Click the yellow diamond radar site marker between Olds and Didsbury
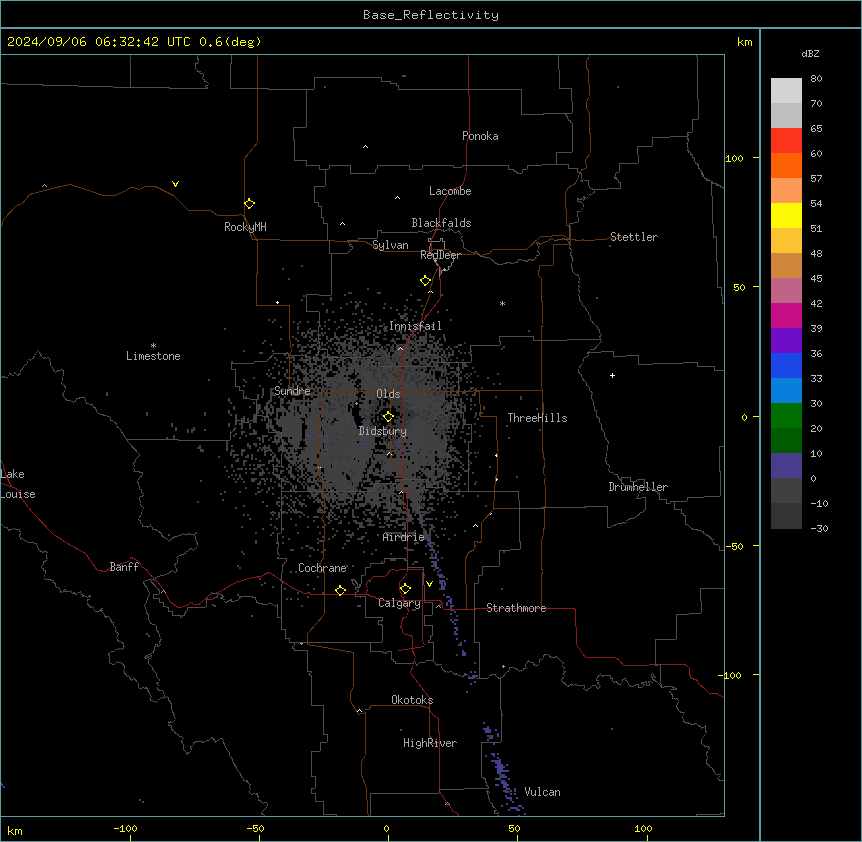Screen dimensions: 862x842 pyautogui.click(x=388, y=416)
